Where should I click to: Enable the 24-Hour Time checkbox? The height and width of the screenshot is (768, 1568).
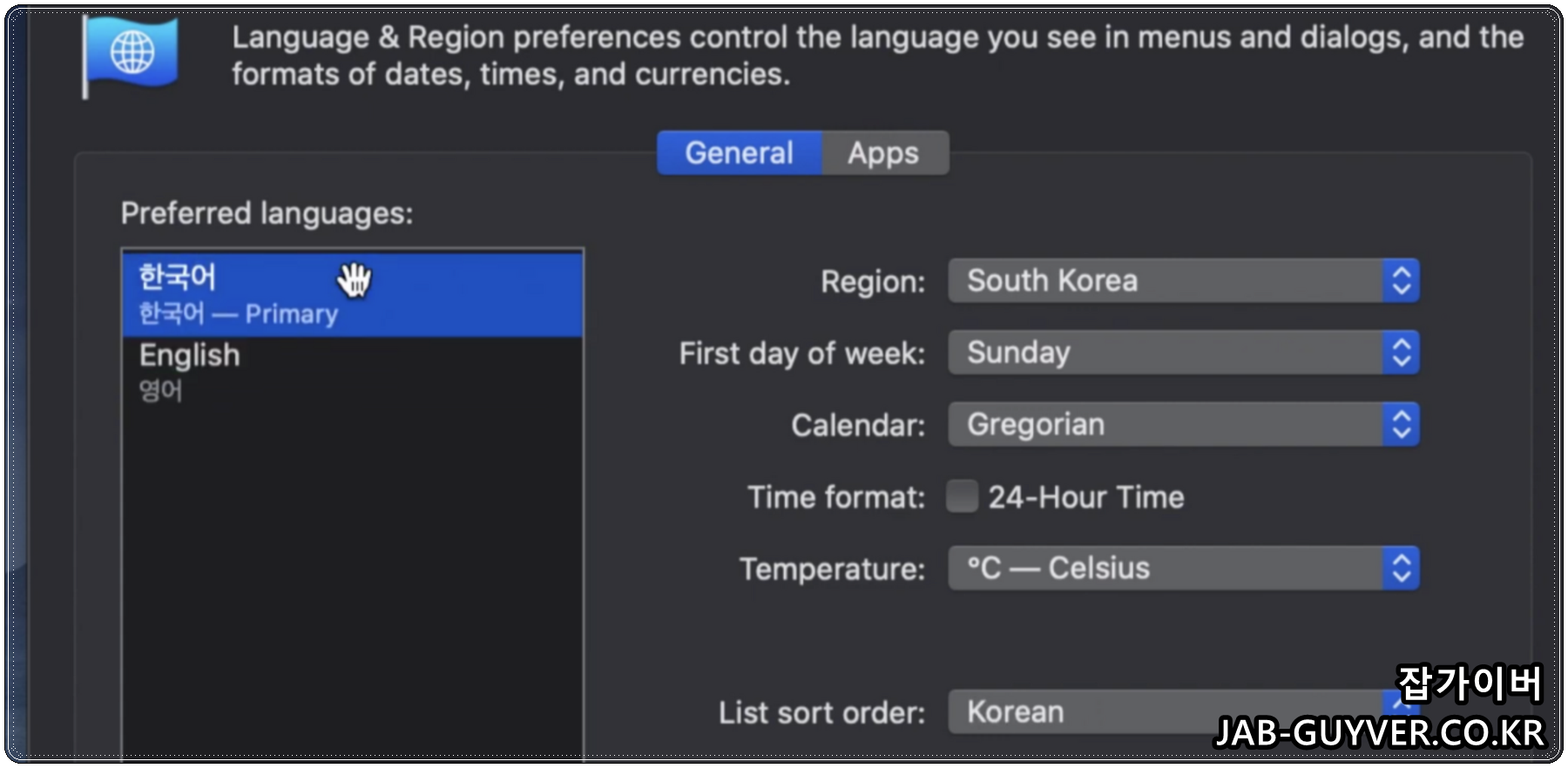pyautogui.click(x=963, y=496)
